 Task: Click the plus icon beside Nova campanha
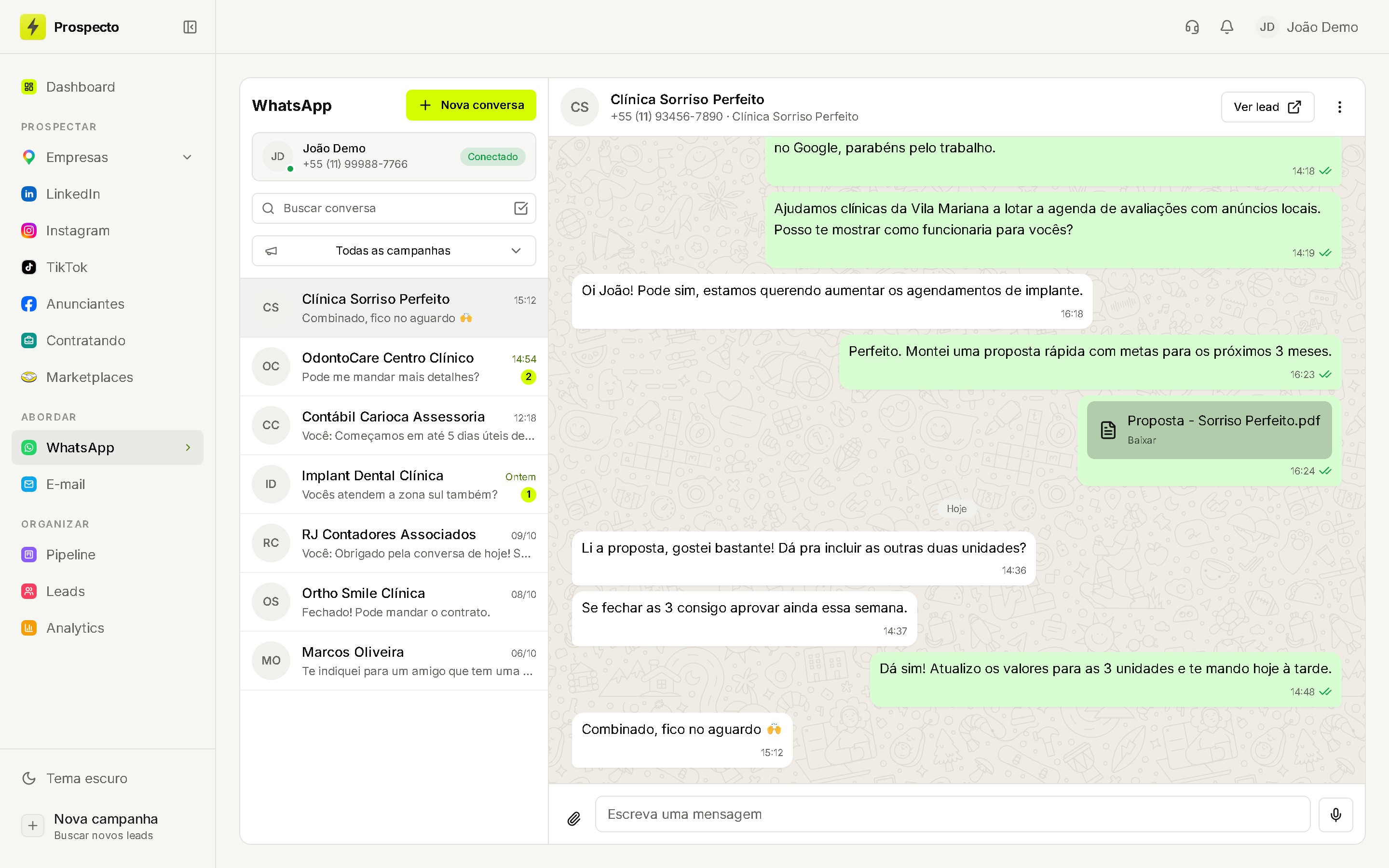pyautogui.click(x=33, y=826)
